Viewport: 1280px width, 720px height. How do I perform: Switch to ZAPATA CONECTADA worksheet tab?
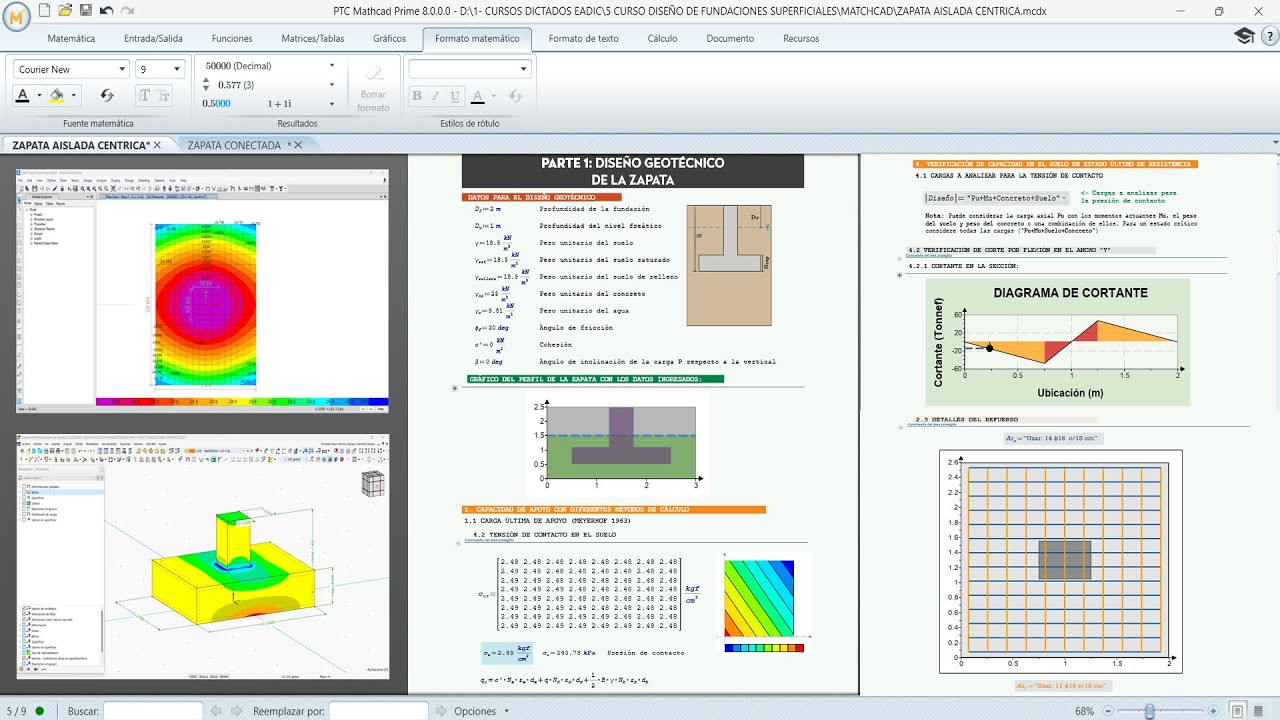233,145
